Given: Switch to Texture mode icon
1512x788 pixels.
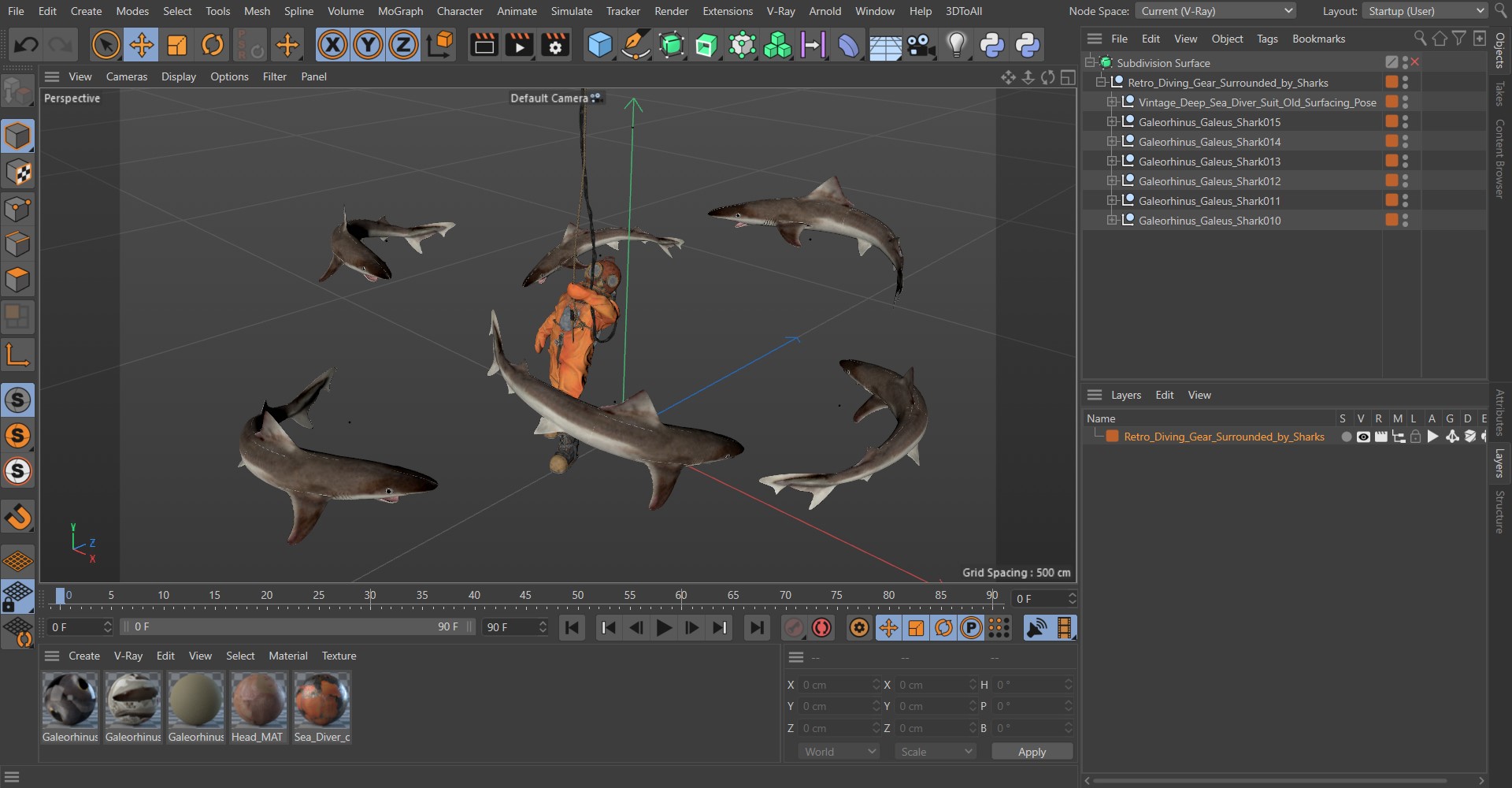Looking at the screenshot, I should (x=17, y=173).
